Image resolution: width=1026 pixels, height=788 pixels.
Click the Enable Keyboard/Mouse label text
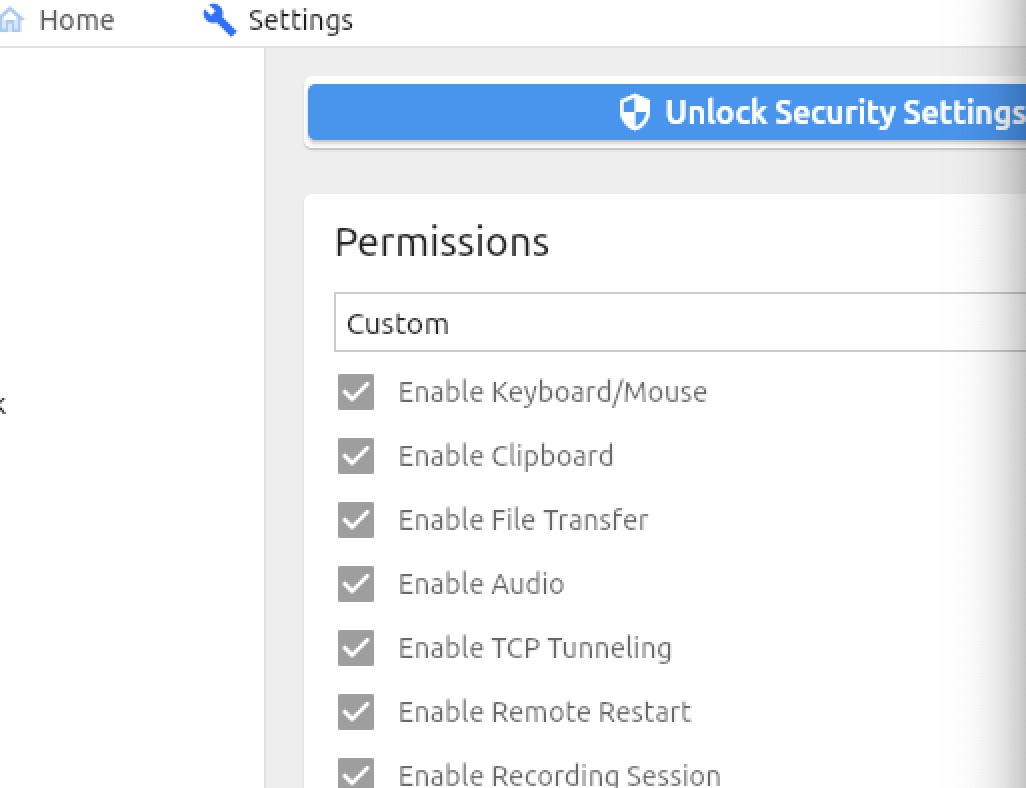[x=552, y=392]
